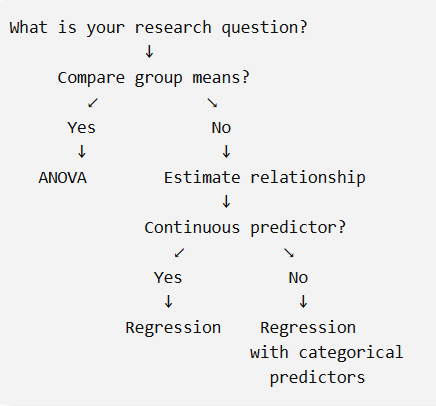Choose the Yes branch above ANOVA
The height and width of the screenshot is (406, 436).
coord(82,128)
